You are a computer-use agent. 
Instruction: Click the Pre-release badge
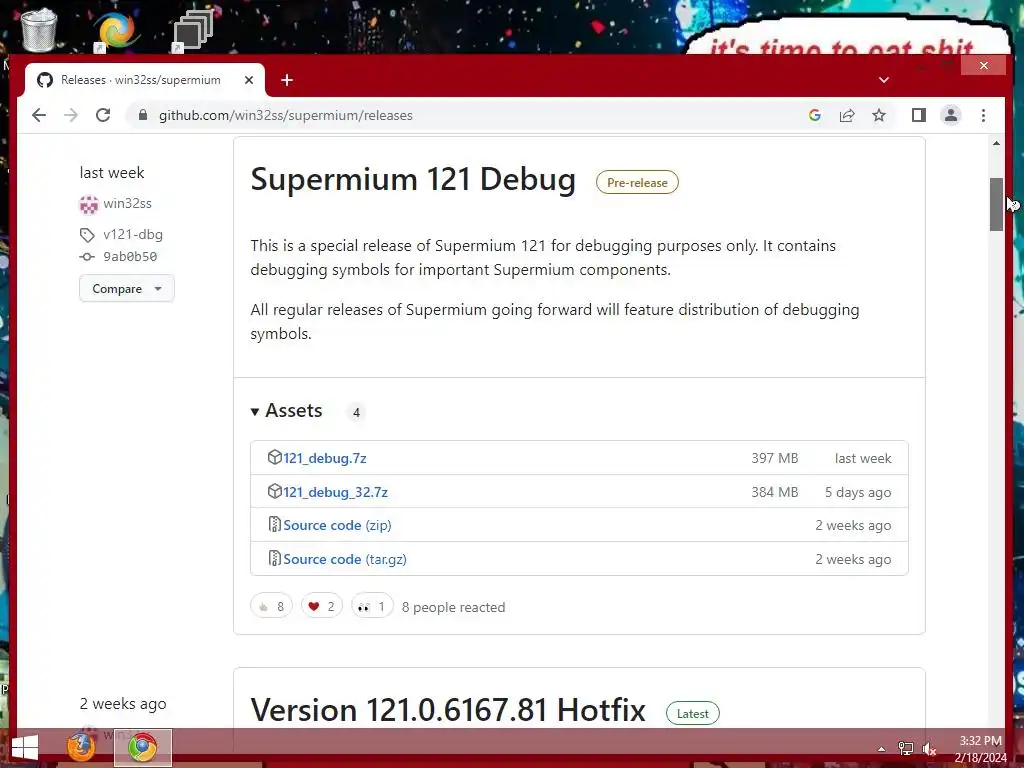coord(637,183)
